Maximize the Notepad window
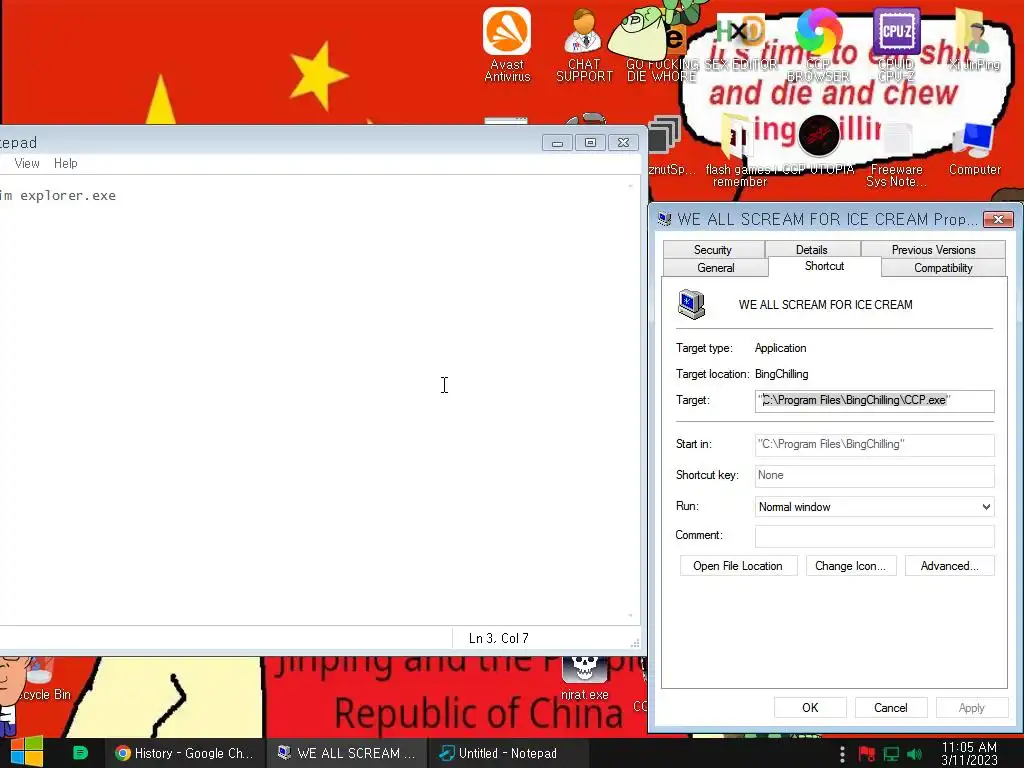 pos(590,143)
